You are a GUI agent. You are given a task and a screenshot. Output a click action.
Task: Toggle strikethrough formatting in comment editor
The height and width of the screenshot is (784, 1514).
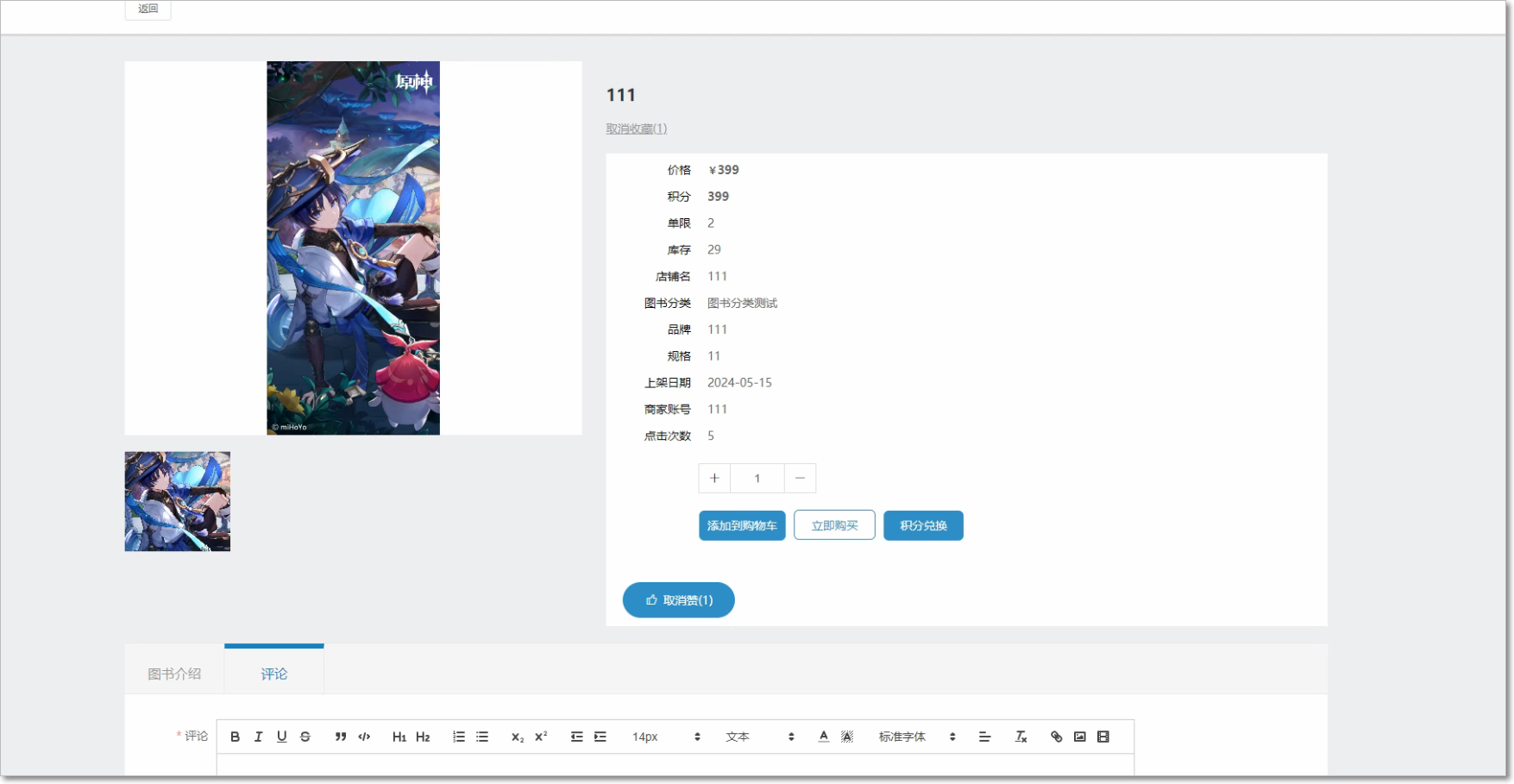coord(305,737)
